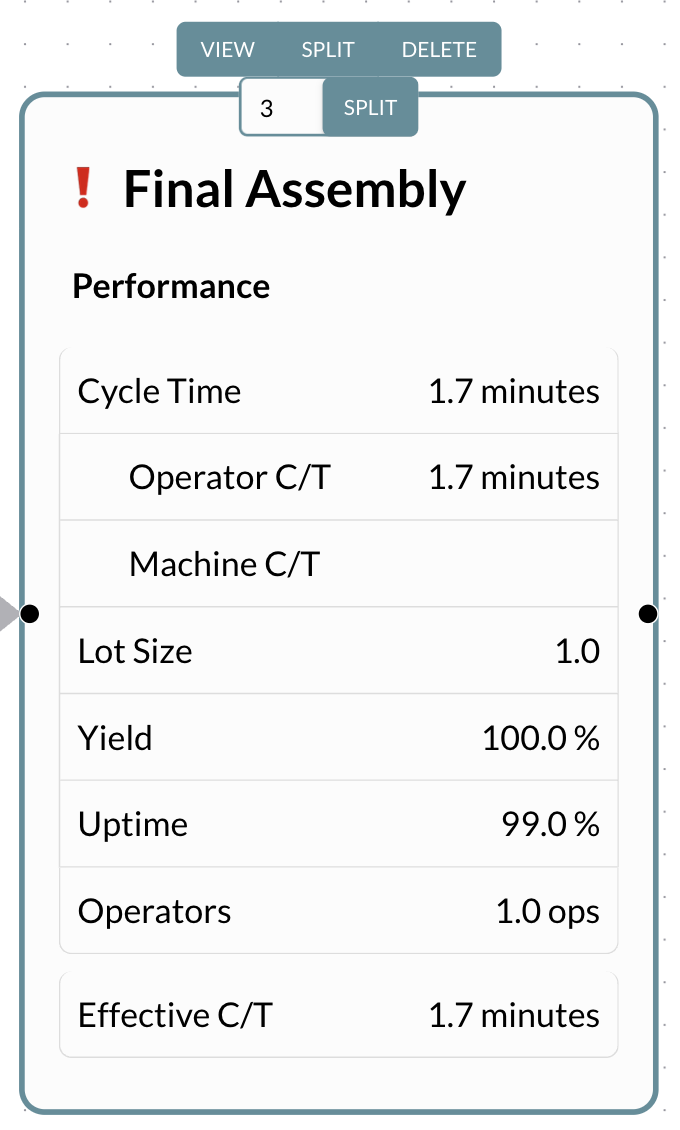Select the empty Machine C/T row

pyautogui.click(x=339, y=565)
